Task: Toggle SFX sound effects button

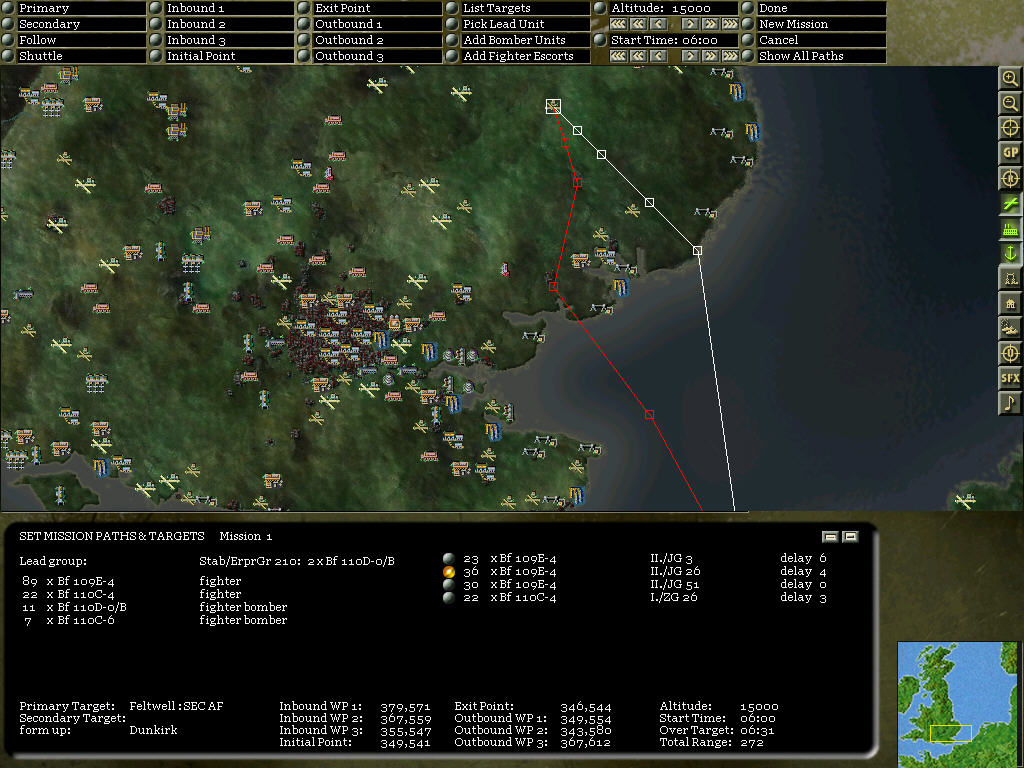Action: 1010,377
